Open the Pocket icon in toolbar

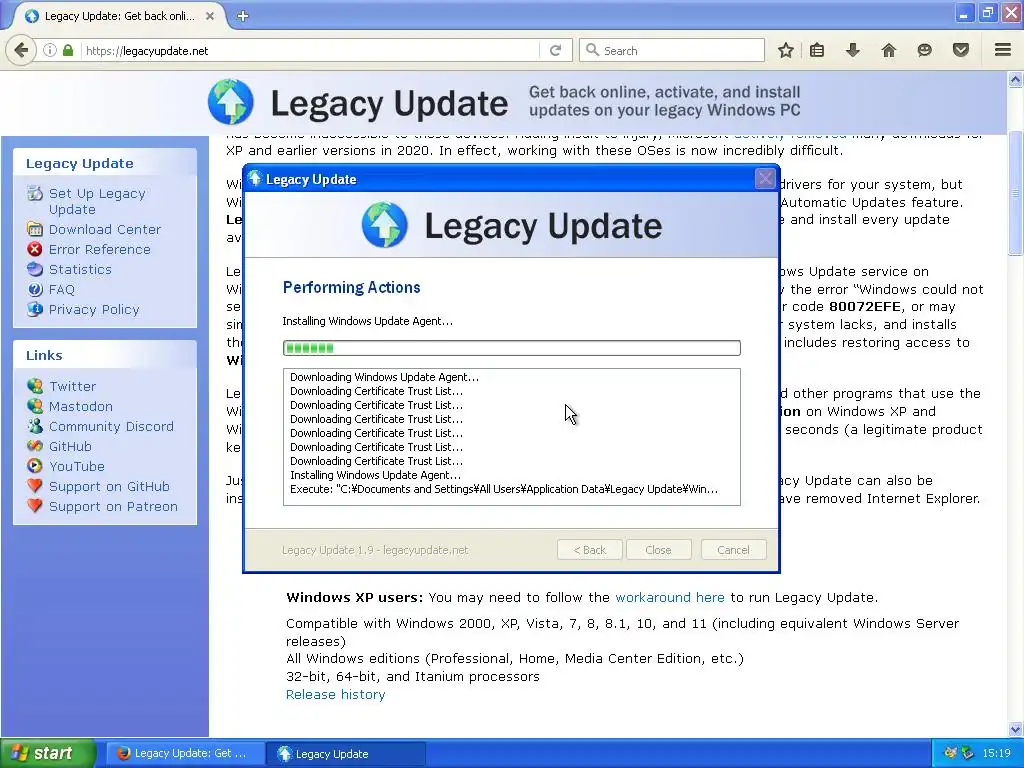961,50
